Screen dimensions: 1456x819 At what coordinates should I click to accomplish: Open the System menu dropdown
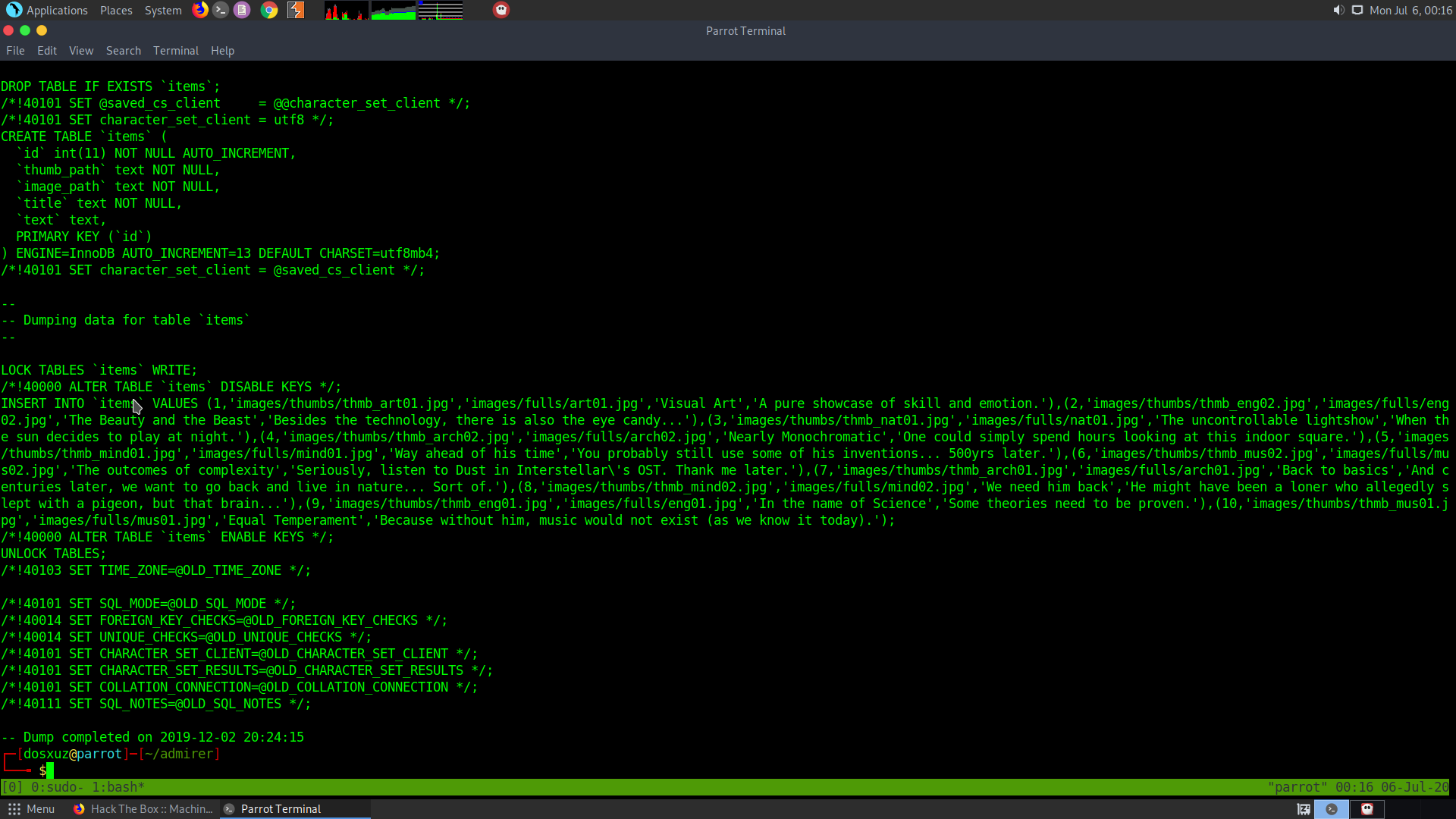(163, 10)
